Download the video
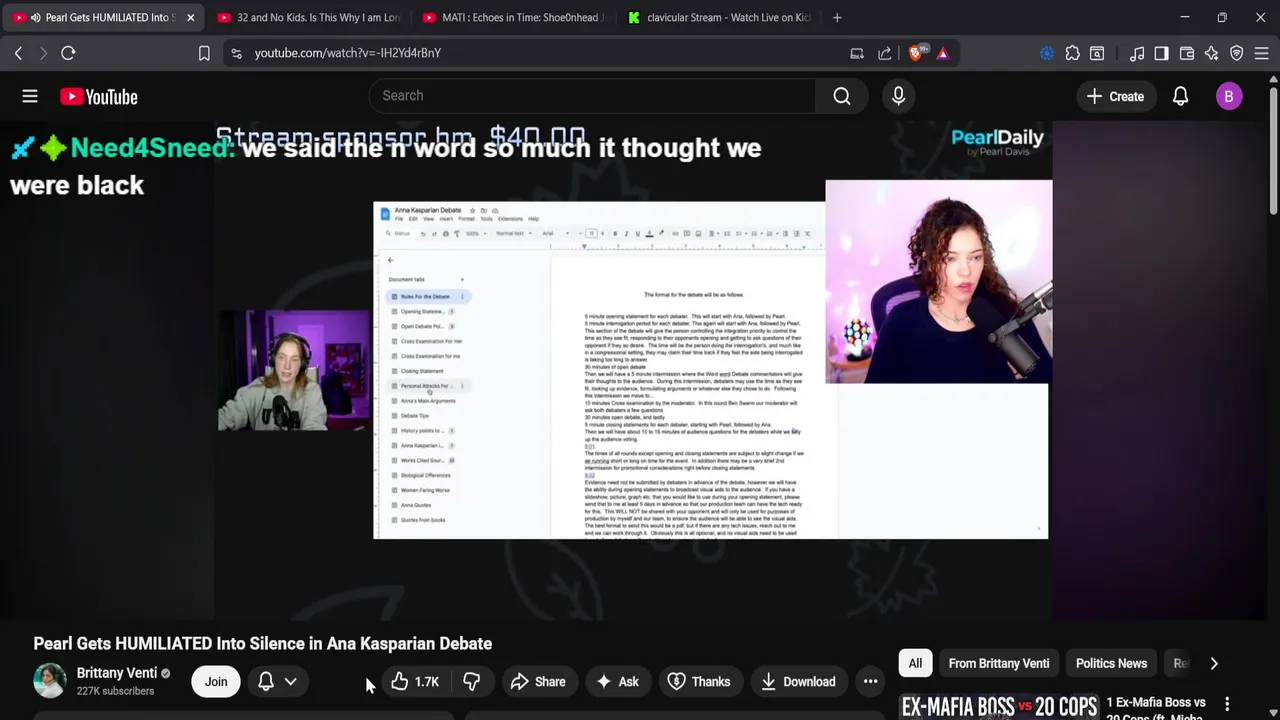Screen dimensions: 1280x720 [798, 682]
